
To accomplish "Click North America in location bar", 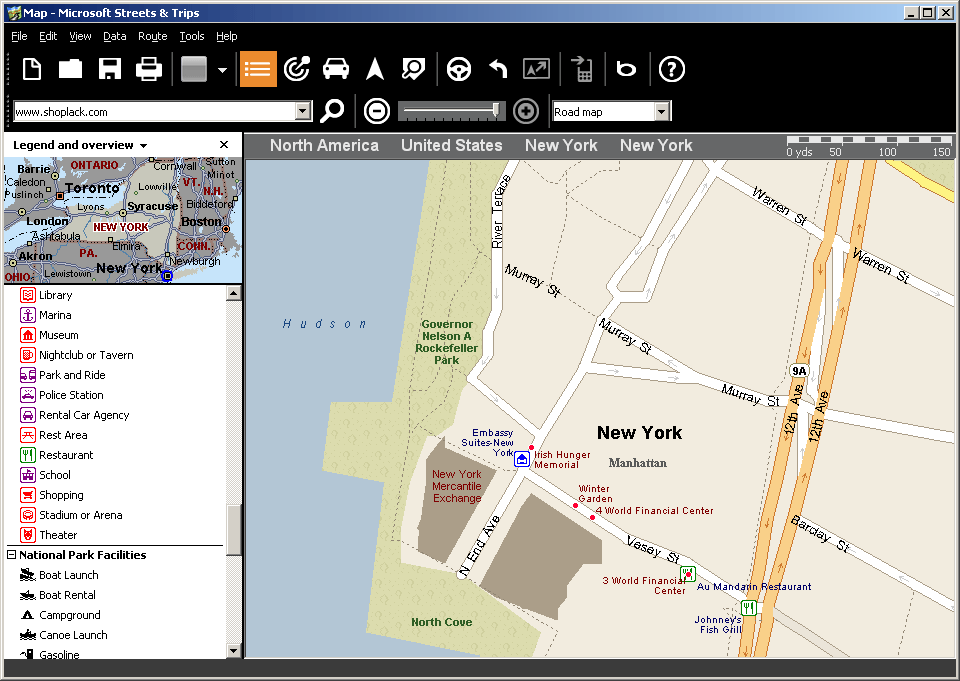I will pos(324,145).
